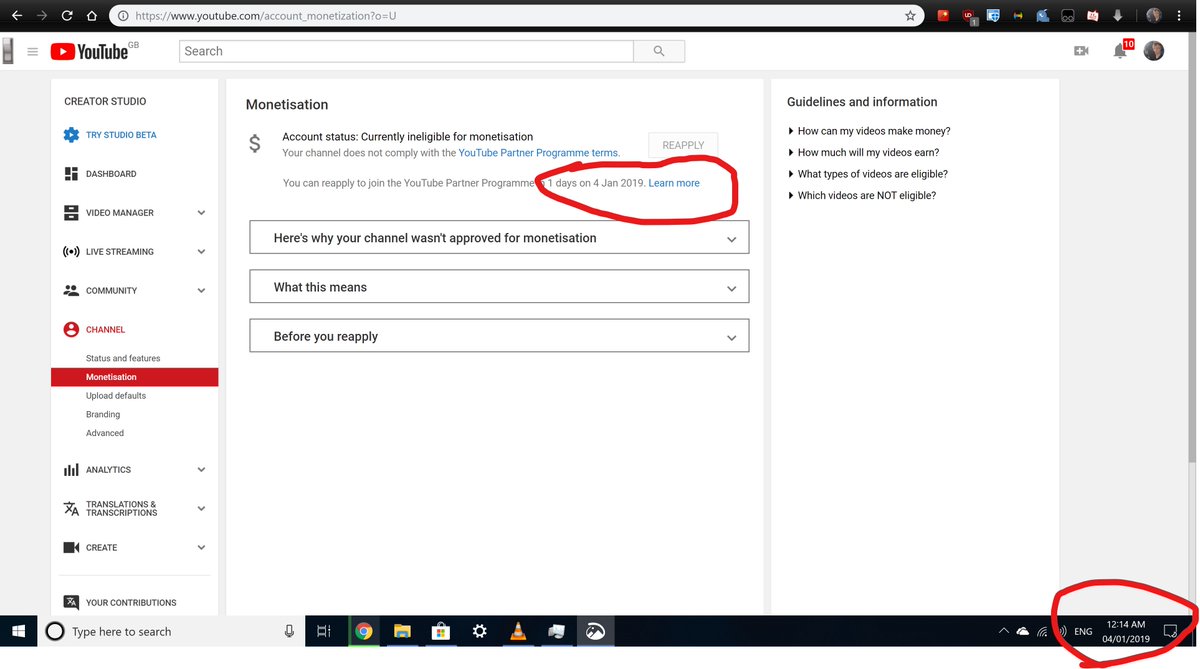Image resolution: width=1200 pixels, height=669 pixels.
Task: Expand why your channel wasn't approved
Action: click(x=499, y=238)
